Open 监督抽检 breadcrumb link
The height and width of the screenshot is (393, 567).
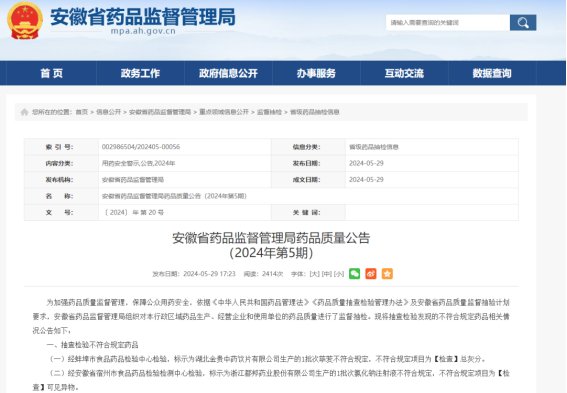269,112
